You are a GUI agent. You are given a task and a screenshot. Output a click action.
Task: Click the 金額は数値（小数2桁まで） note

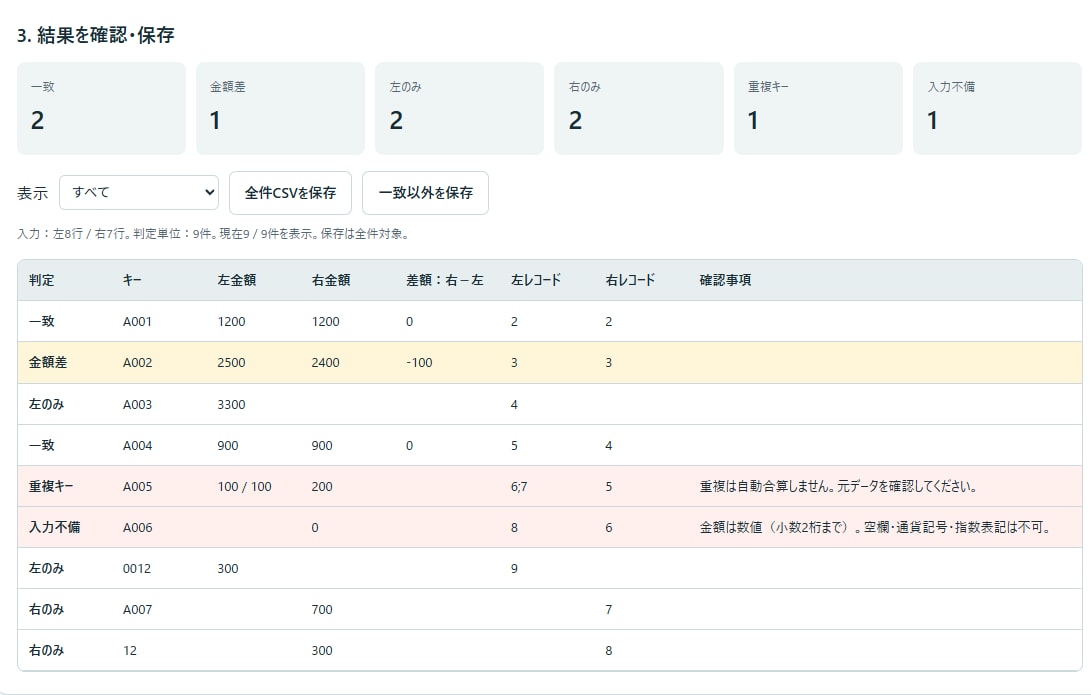(x=875, y=527)
